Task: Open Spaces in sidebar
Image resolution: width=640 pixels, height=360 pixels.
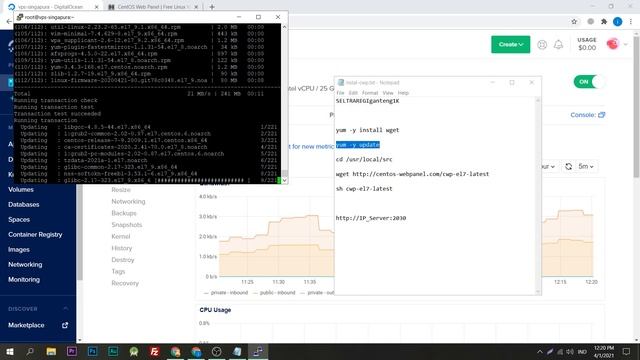Action: pos(19,220)
